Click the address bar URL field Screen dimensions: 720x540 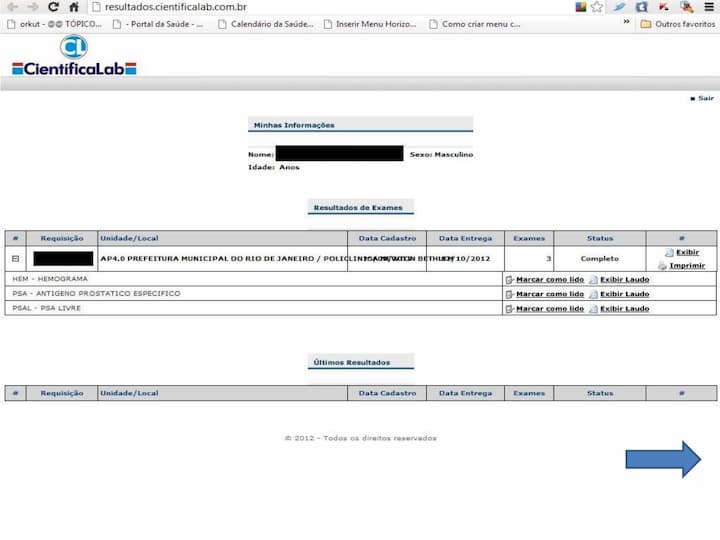coord(300,7)
